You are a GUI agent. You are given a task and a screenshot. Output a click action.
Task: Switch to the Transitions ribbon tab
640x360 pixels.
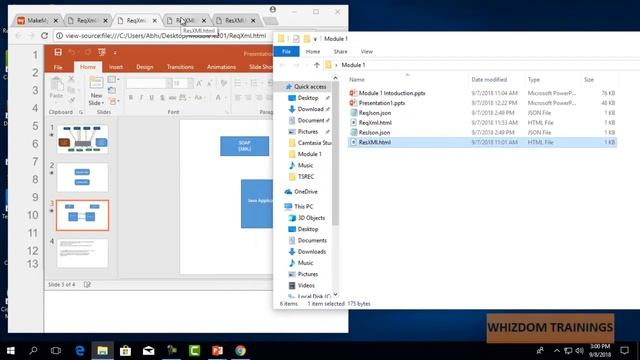(180, 67)
